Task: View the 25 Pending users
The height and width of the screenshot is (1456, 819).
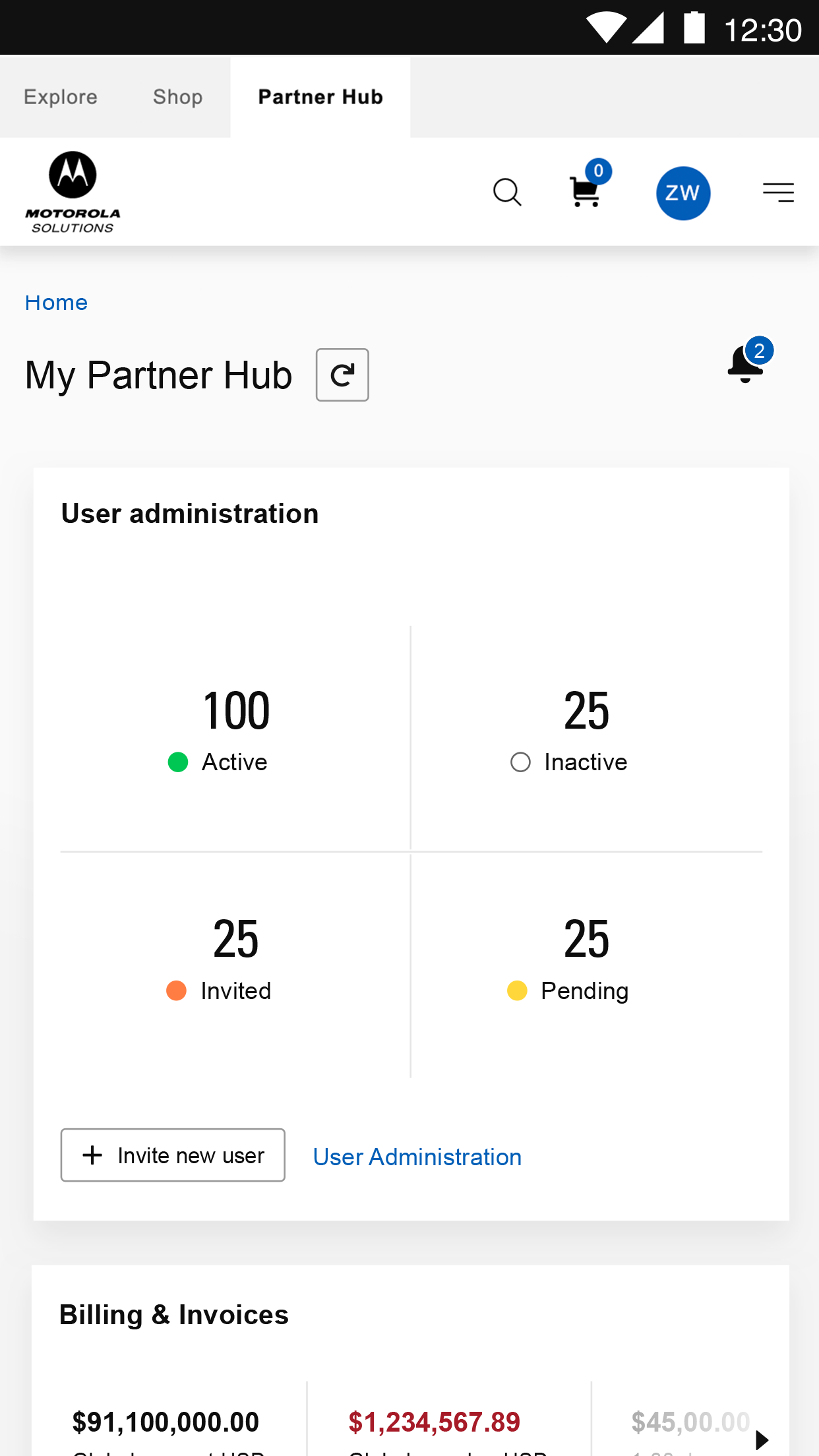Action: (586, 960)
